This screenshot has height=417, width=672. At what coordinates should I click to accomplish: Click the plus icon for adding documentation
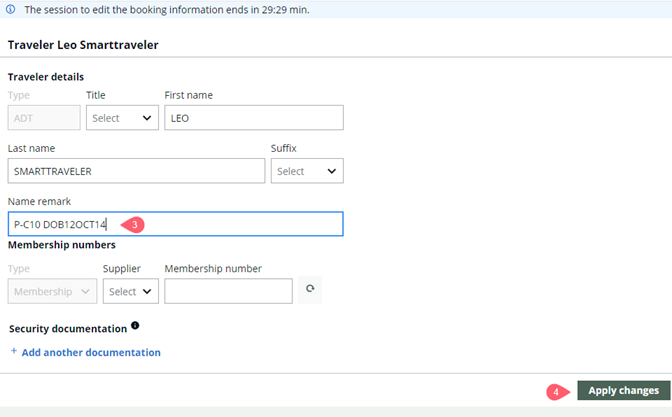[x=13, y=352]
